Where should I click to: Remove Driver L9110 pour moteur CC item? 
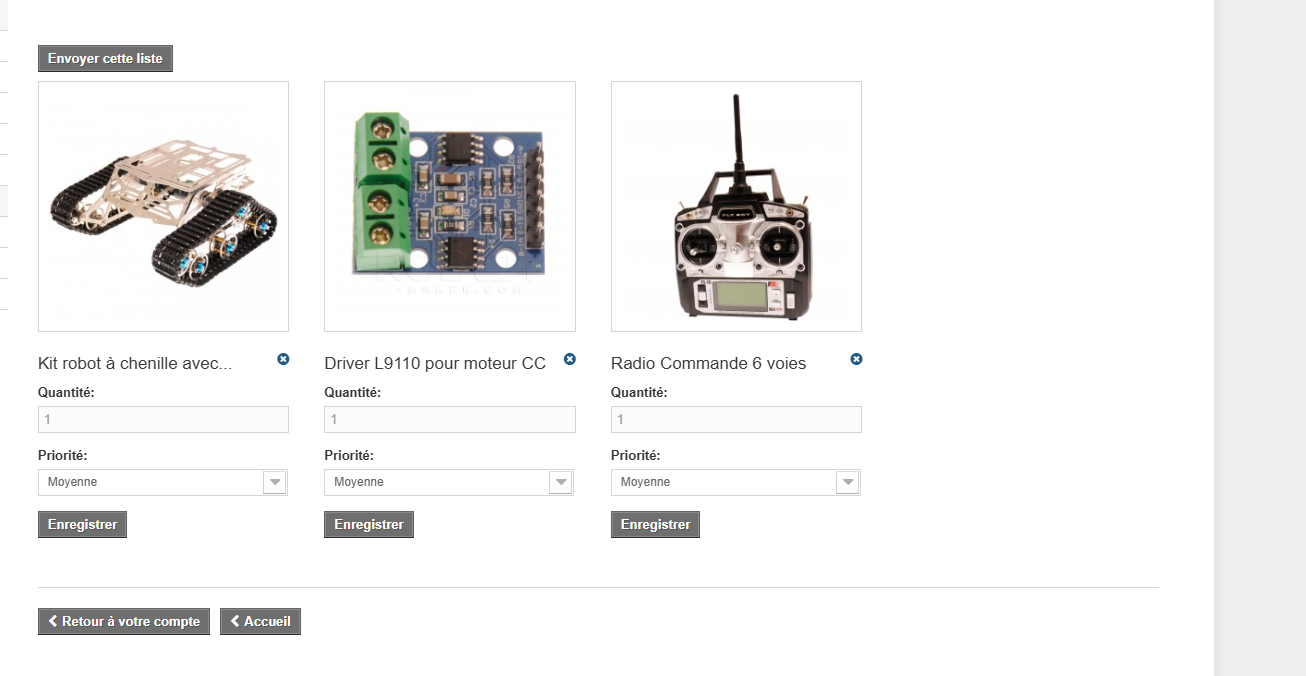click(570, 359)
